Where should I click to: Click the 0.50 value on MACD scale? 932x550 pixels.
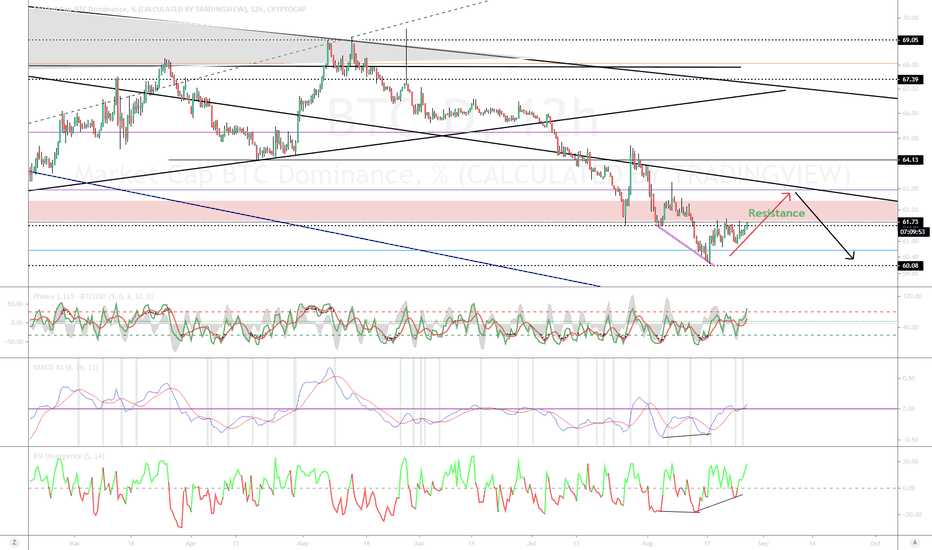(x=909, y=378)
